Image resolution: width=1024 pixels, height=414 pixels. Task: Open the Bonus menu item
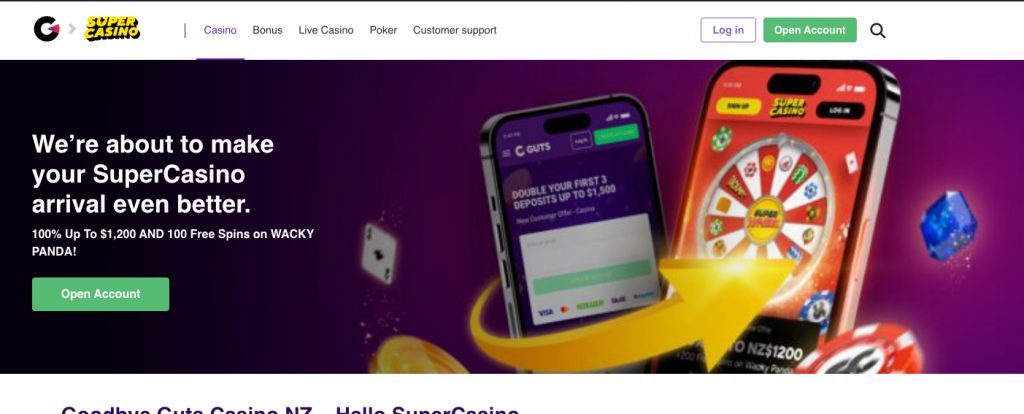coord(267,30)
